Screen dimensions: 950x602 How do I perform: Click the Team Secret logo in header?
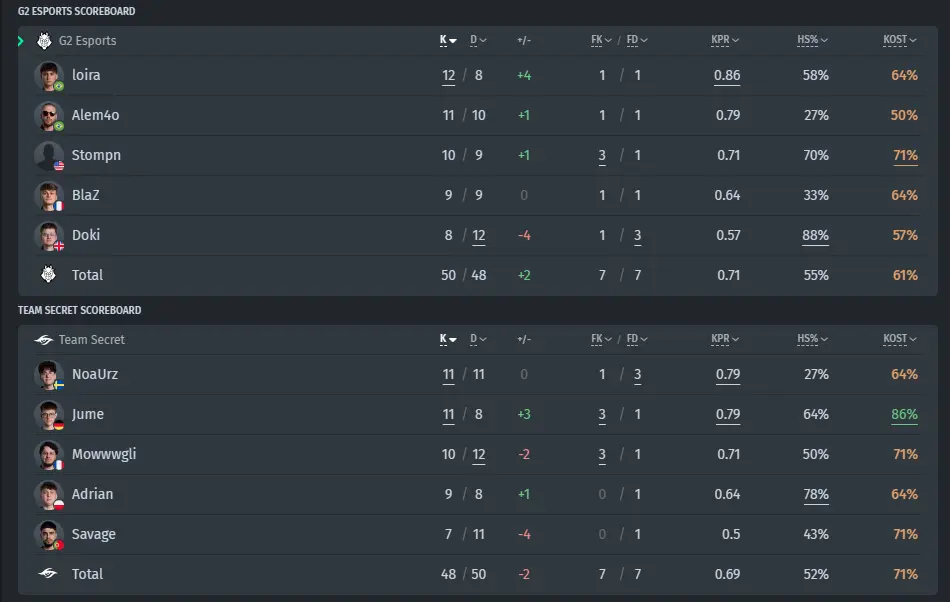(x=44, y=340)
